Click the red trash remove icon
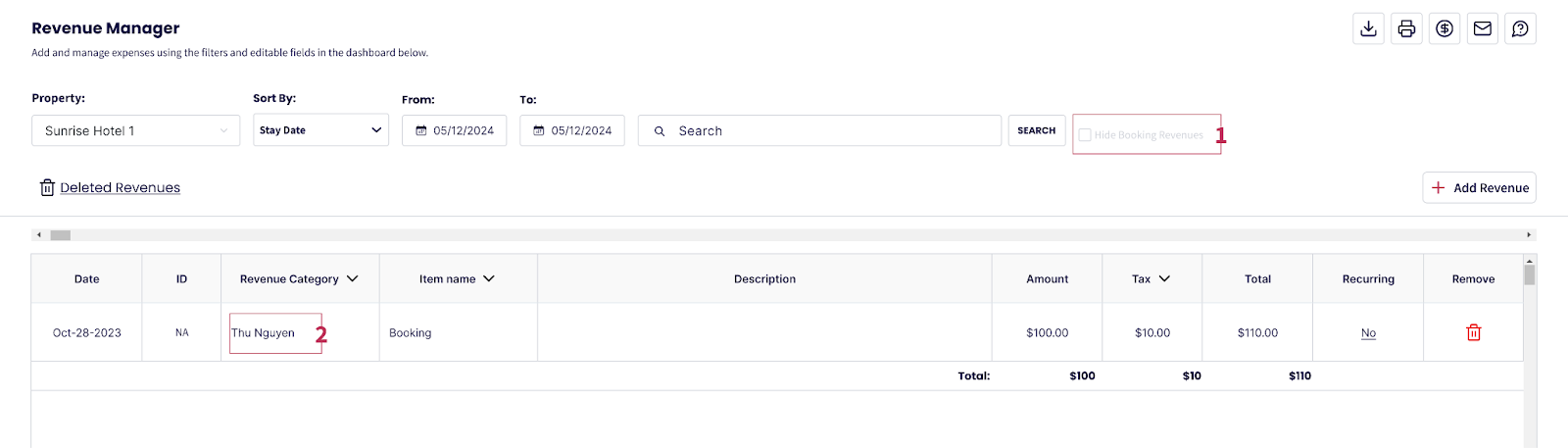The width and height of the screenshot is (1568, 448). [x=1473, y=333]
